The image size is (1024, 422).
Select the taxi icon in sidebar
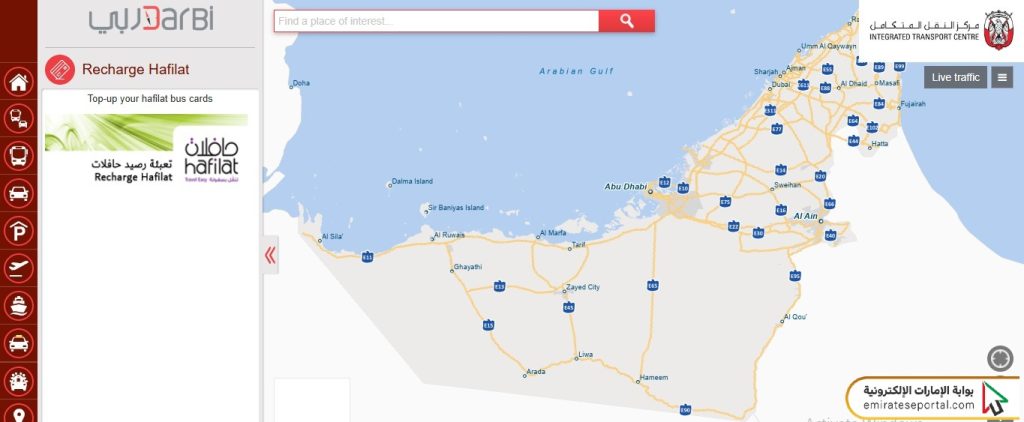pyautogui.click(x=18, y=343)
